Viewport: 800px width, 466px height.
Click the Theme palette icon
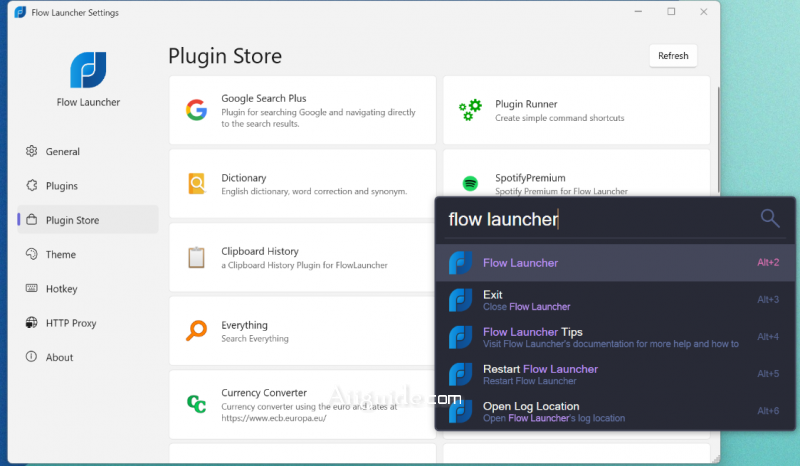[x=32, y=254]
